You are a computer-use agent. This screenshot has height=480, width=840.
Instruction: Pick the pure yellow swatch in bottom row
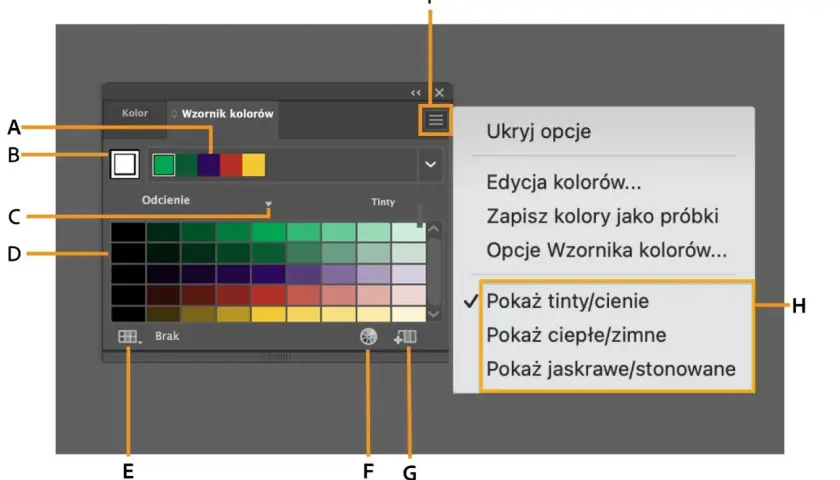pos(268,314)
